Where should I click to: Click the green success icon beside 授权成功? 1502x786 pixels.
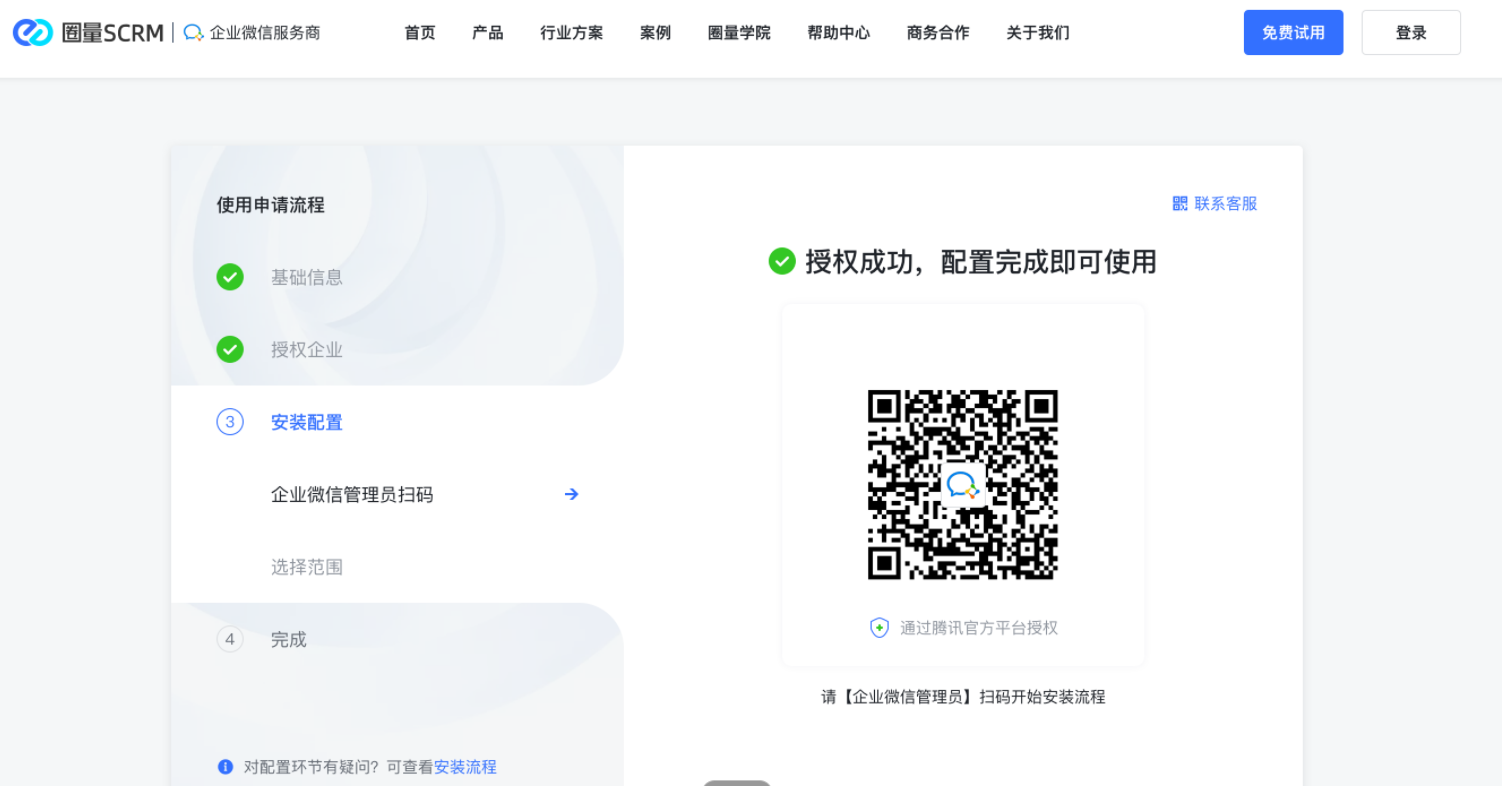tap(782, 261)
